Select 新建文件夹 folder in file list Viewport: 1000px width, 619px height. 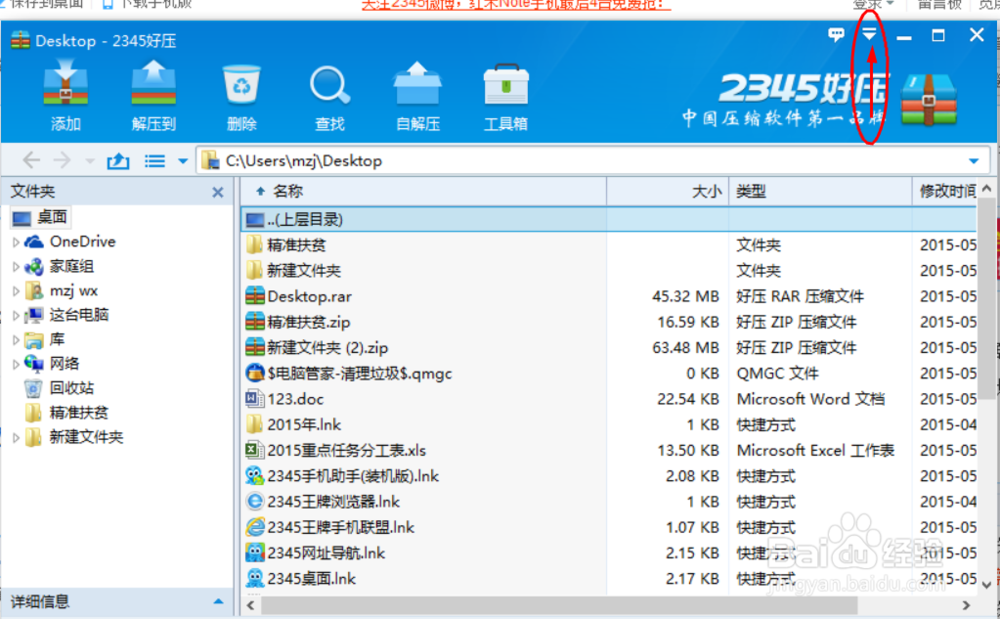pos(304,270)
